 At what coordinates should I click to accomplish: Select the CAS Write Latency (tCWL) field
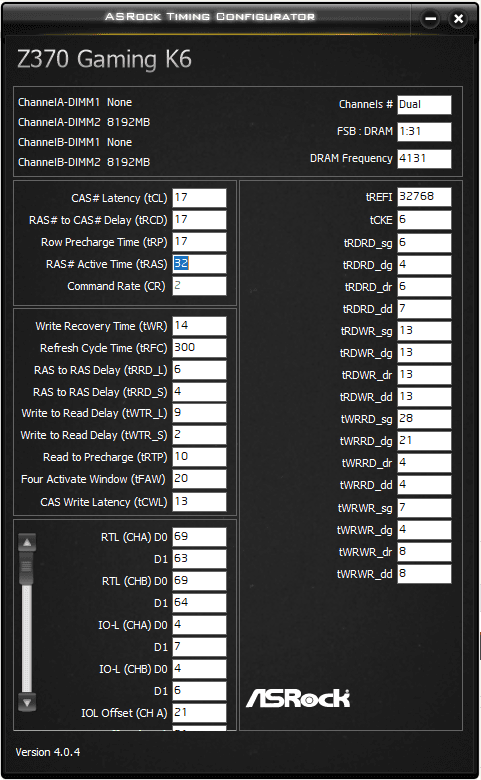point(199,501)
